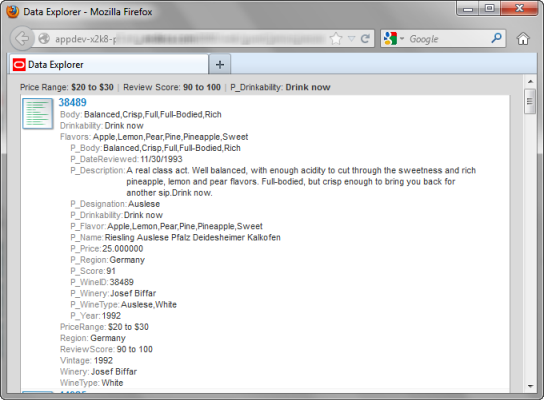Reload the page with the refresh icon
544x400 pixels.
365,39
